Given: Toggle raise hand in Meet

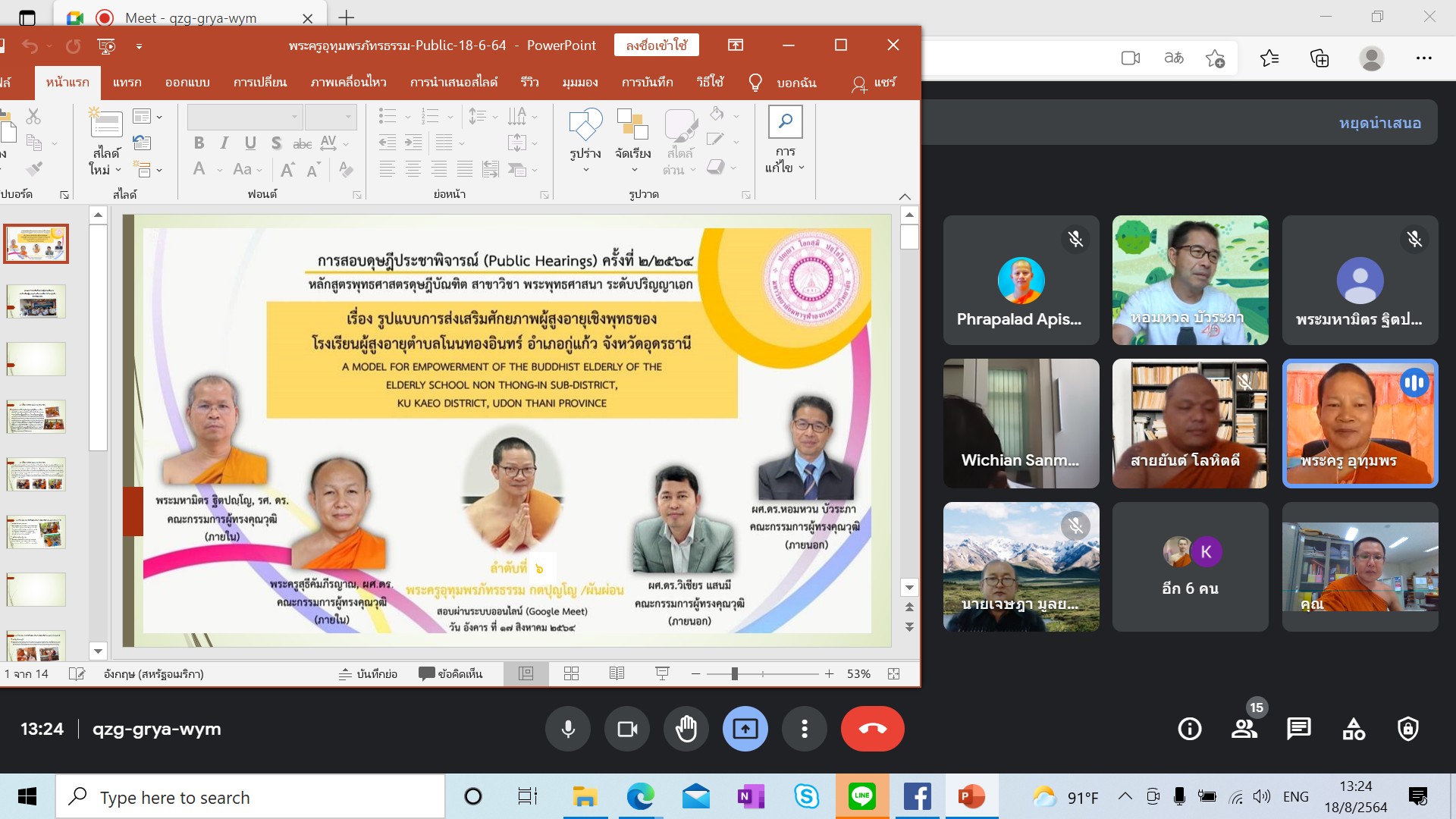Looking at the screenshot, I should point(686,729).
